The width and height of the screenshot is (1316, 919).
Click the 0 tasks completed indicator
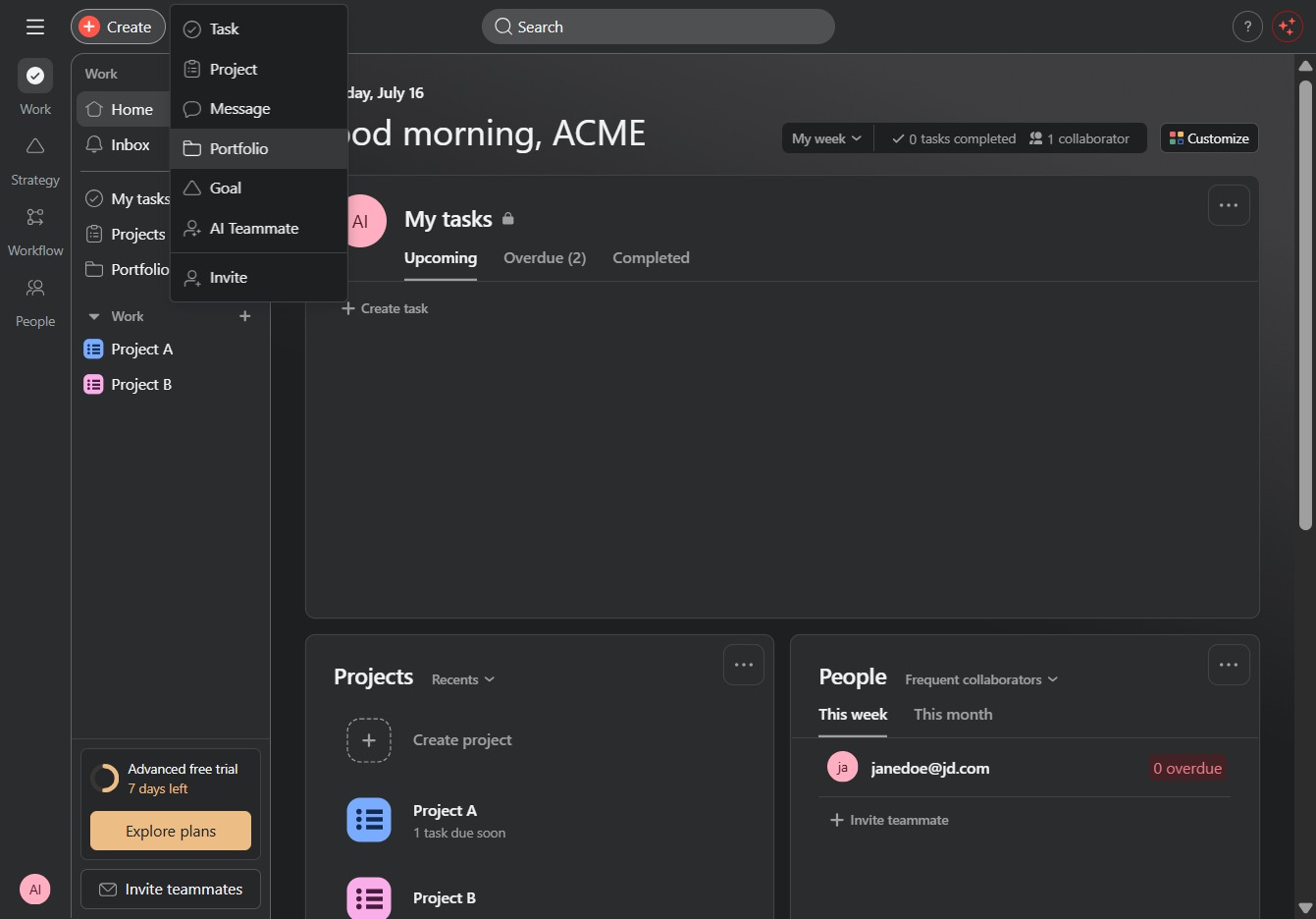click(954, 138)
